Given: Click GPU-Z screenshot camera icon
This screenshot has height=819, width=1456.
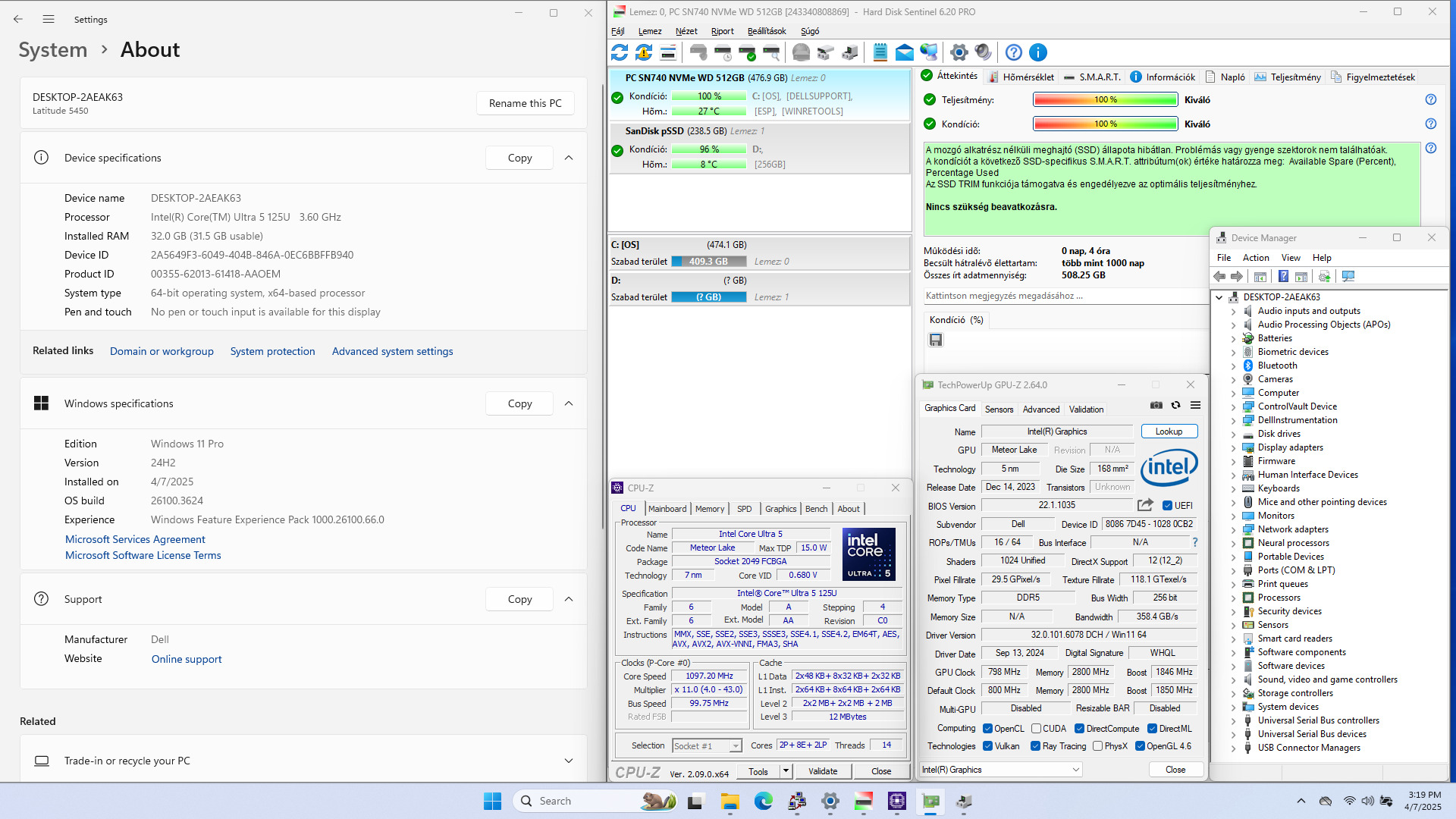Looking at the screenshot, I should click(1156, 405).
